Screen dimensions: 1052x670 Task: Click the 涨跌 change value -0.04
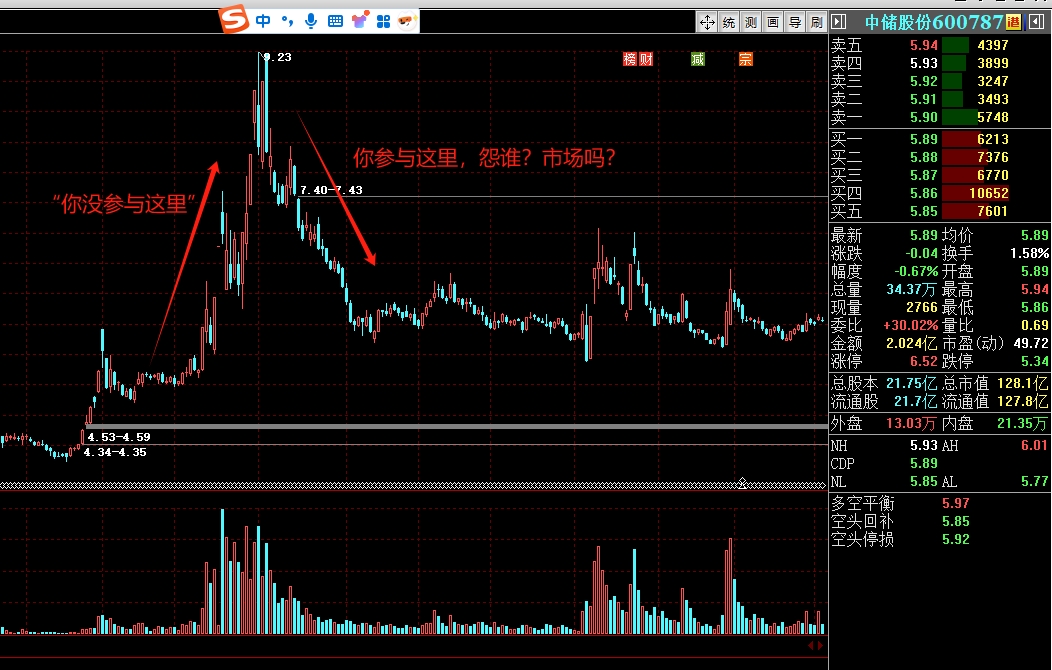click(x=921, y=254)
